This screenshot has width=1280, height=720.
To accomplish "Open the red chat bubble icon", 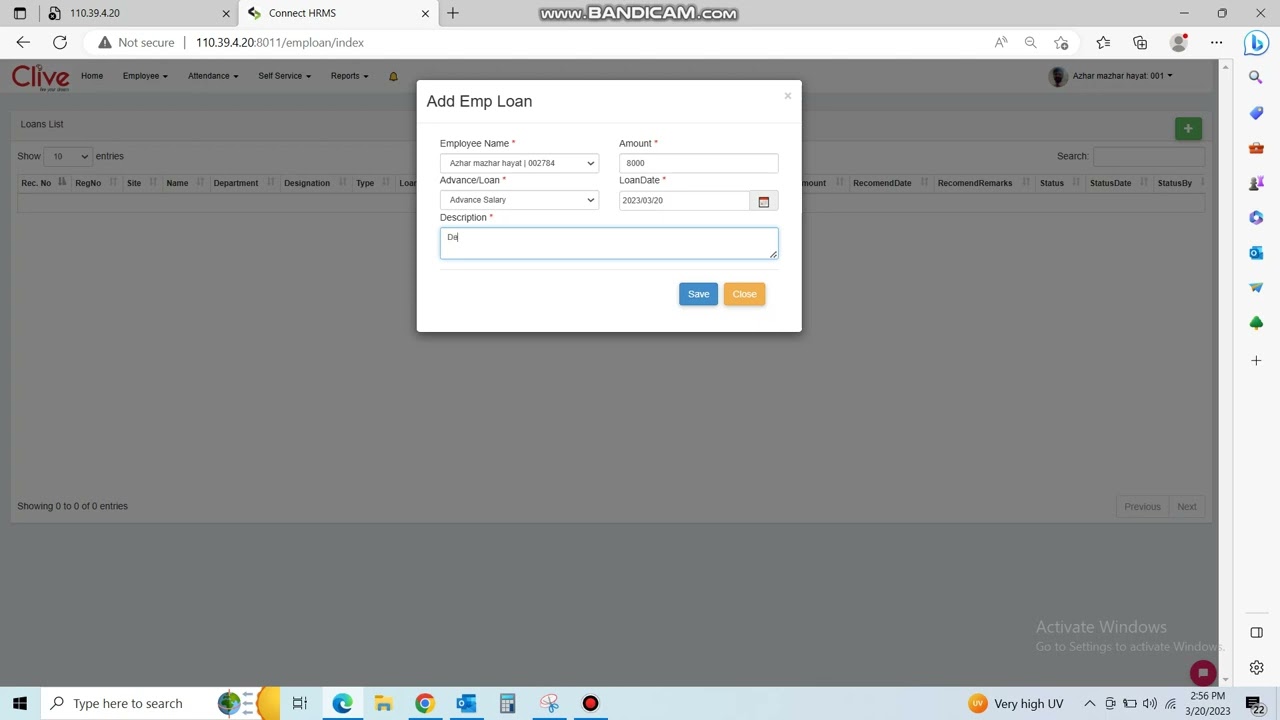I will coord(1203,673).
